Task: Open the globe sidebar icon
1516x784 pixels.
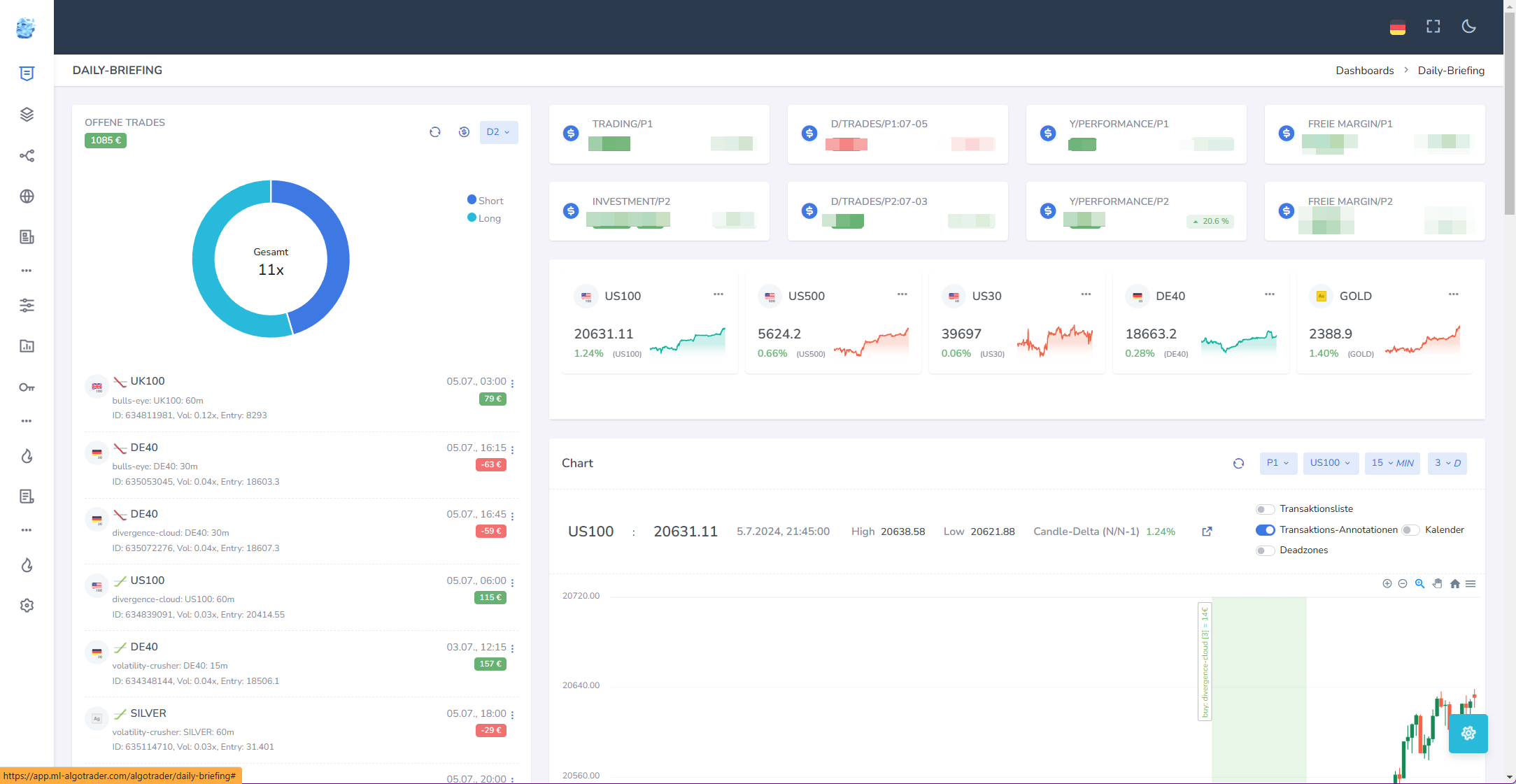Action: 27,197
